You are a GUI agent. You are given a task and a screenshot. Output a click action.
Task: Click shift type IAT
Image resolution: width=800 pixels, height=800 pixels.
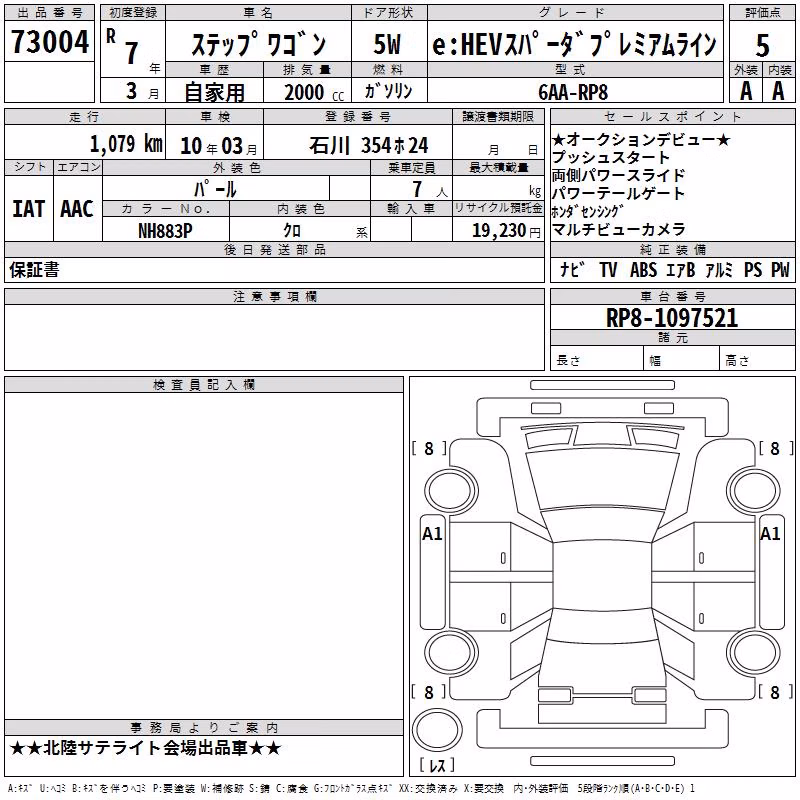click(29, 209)
